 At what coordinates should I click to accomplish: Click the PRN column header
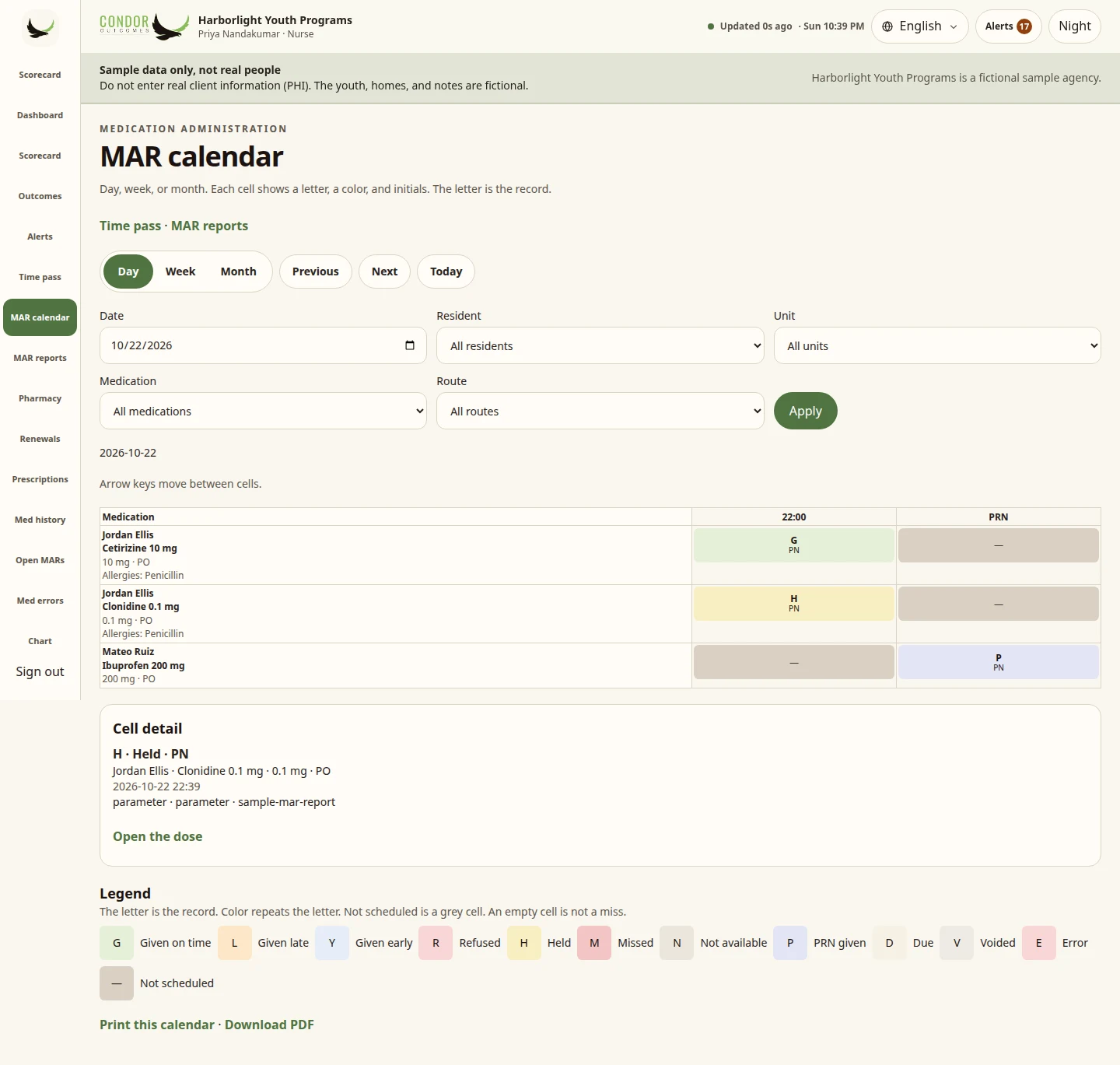click(x=999, y=517)
